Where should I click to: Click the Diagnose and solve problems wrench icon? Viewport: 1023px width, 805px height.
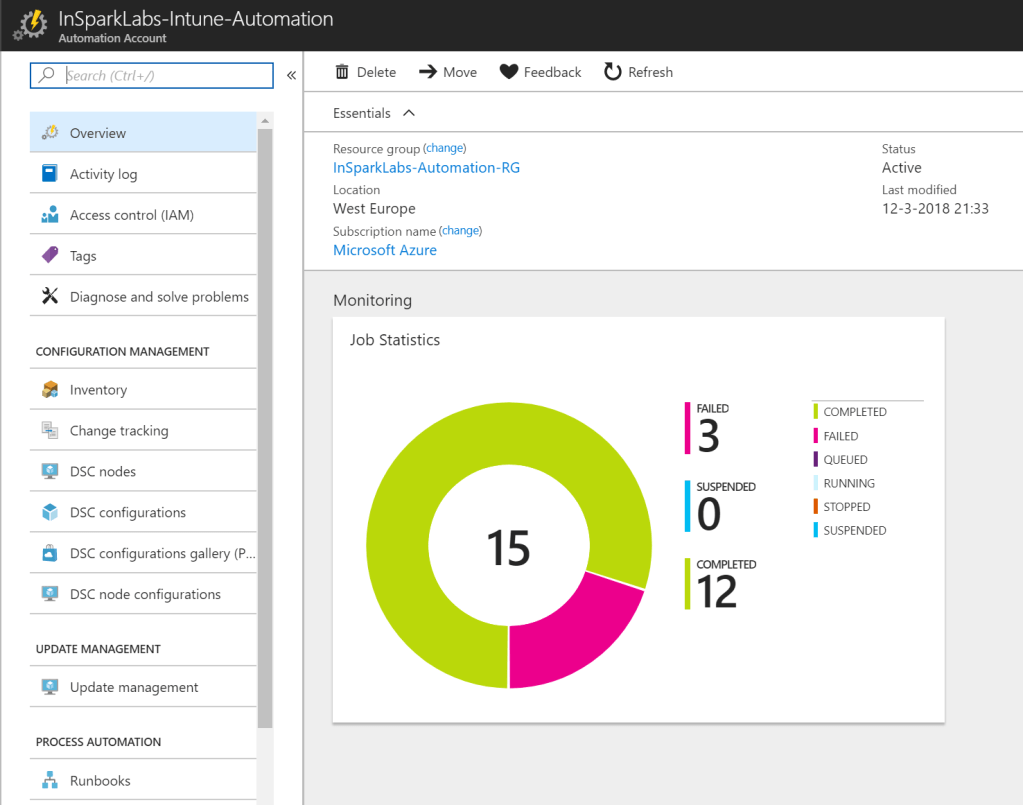point(50,297)
